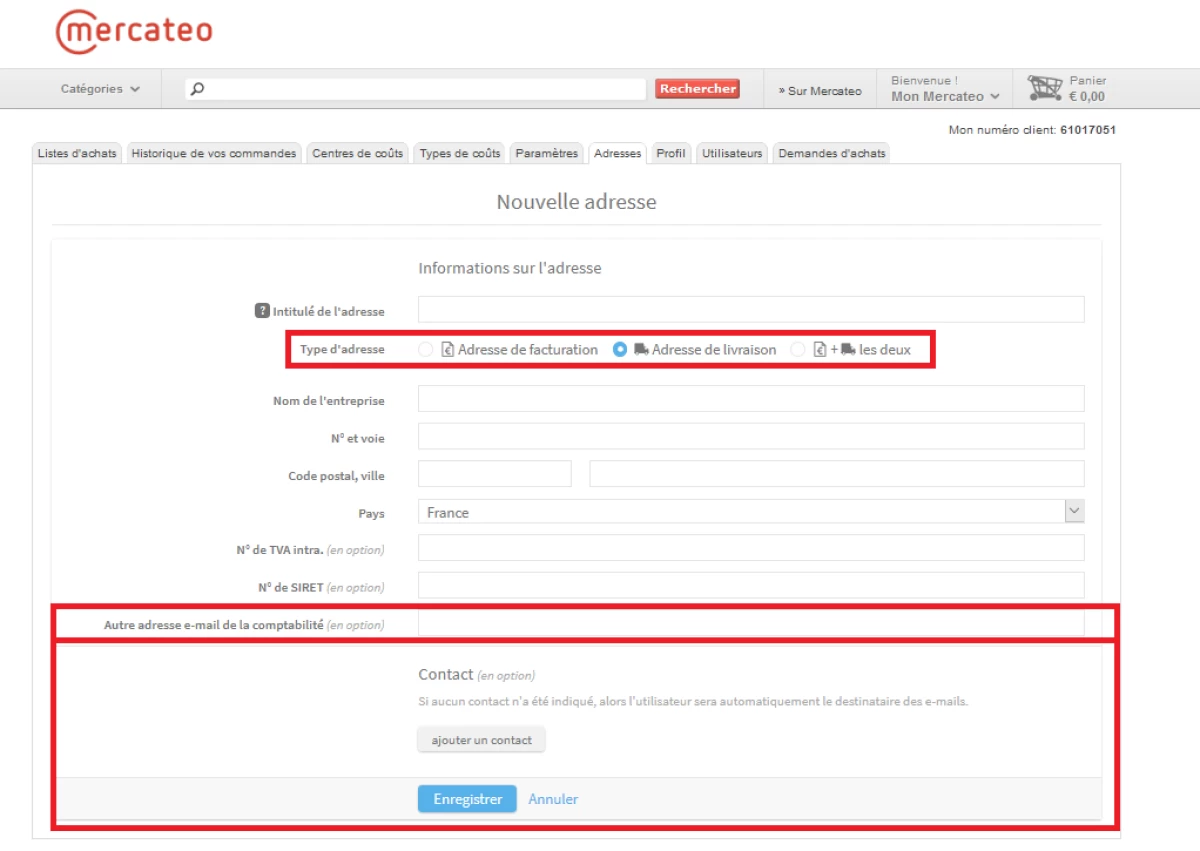This screenshot has width=1200, height=851.
Task: Choose the 'les deux' address type radio
Action: click(x=797, y=350)
